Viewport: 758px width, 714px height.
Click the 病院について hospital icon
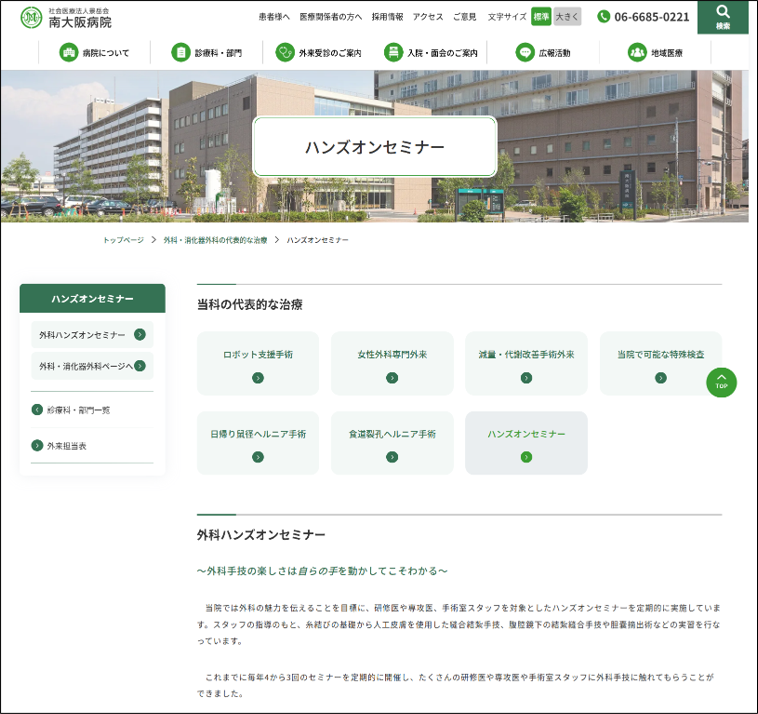click(x=68, y=53)
